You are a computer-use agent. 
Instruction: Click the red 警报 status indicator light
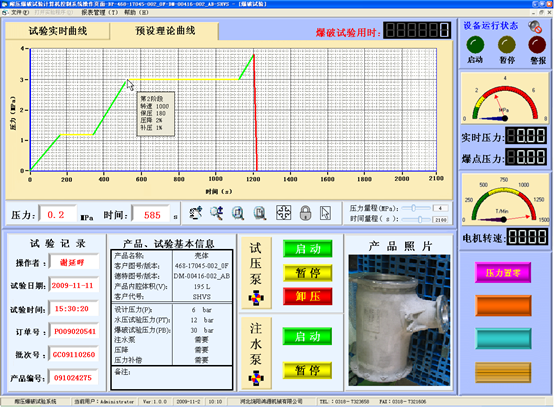[537, 45]
